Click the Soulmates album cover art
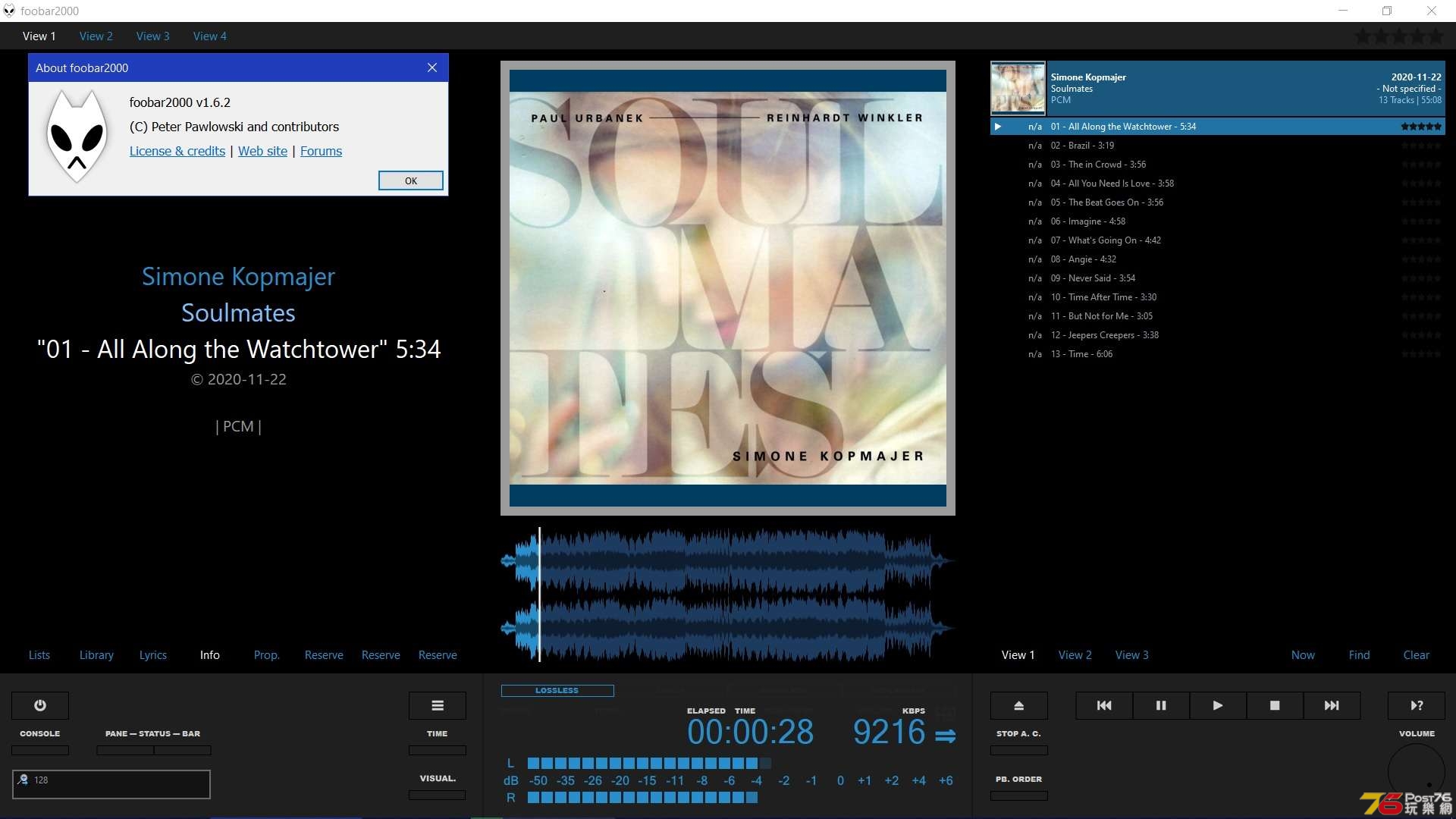Image resolution: width=1456 pixels, height=819 pixels. pyautogui.click(x=728, y=288)
